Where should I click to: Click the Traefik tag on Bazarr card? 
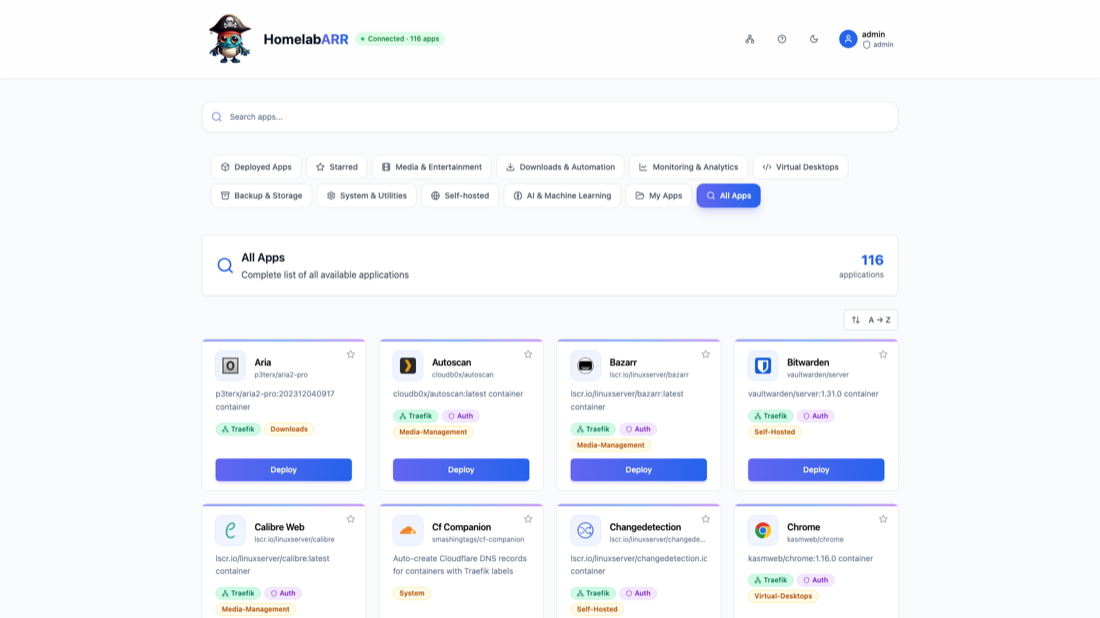593,429
